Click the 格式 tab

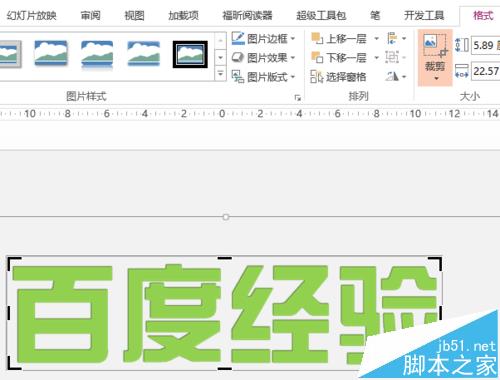click(483, 15)
